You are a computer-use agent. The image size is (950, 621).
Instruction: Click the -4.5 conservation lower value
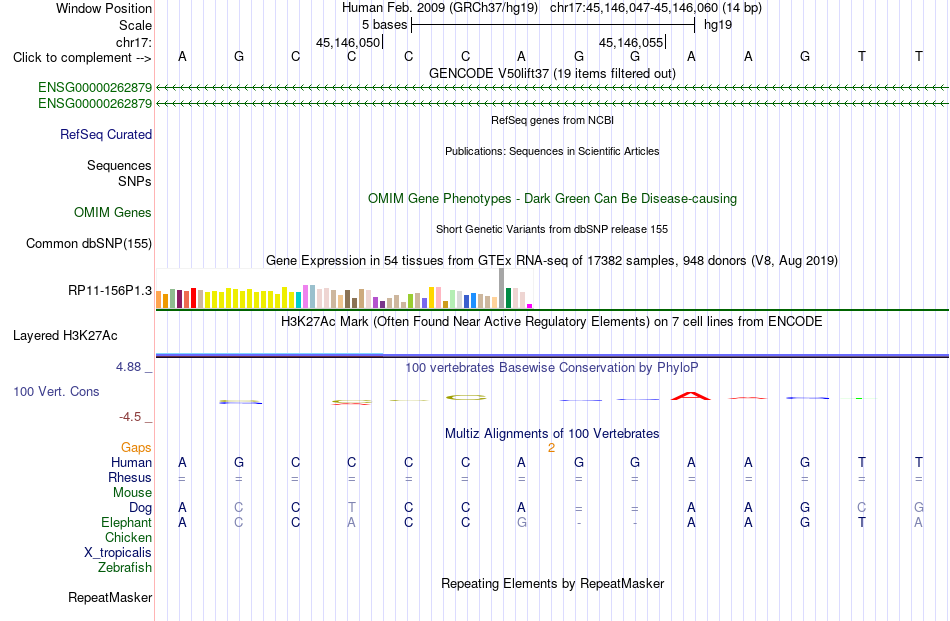[x=130, y=417]
